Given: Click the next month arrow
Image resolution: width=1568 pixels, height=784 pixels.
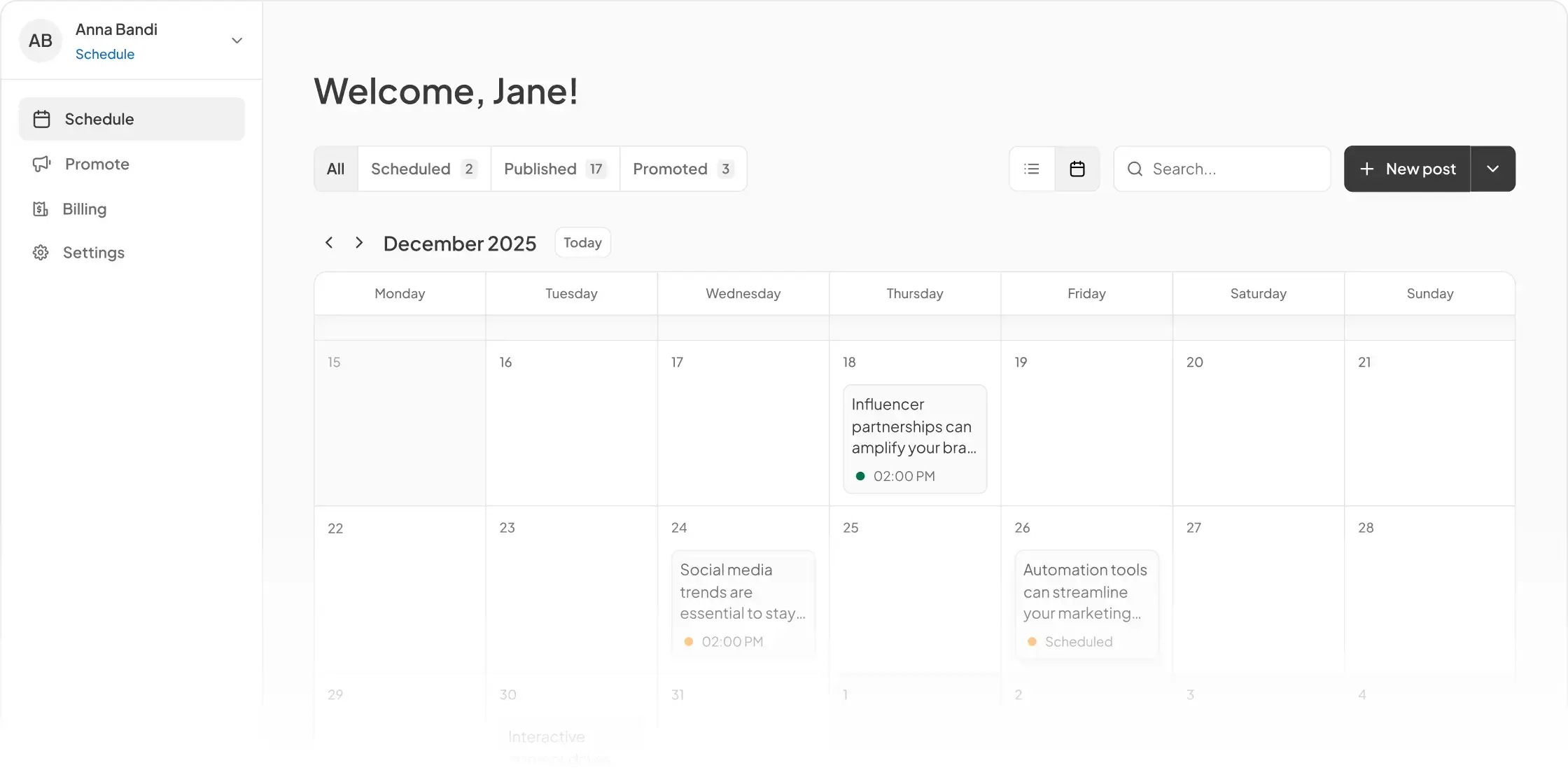Looking at the screenshot, I should [x=359, y=242].
